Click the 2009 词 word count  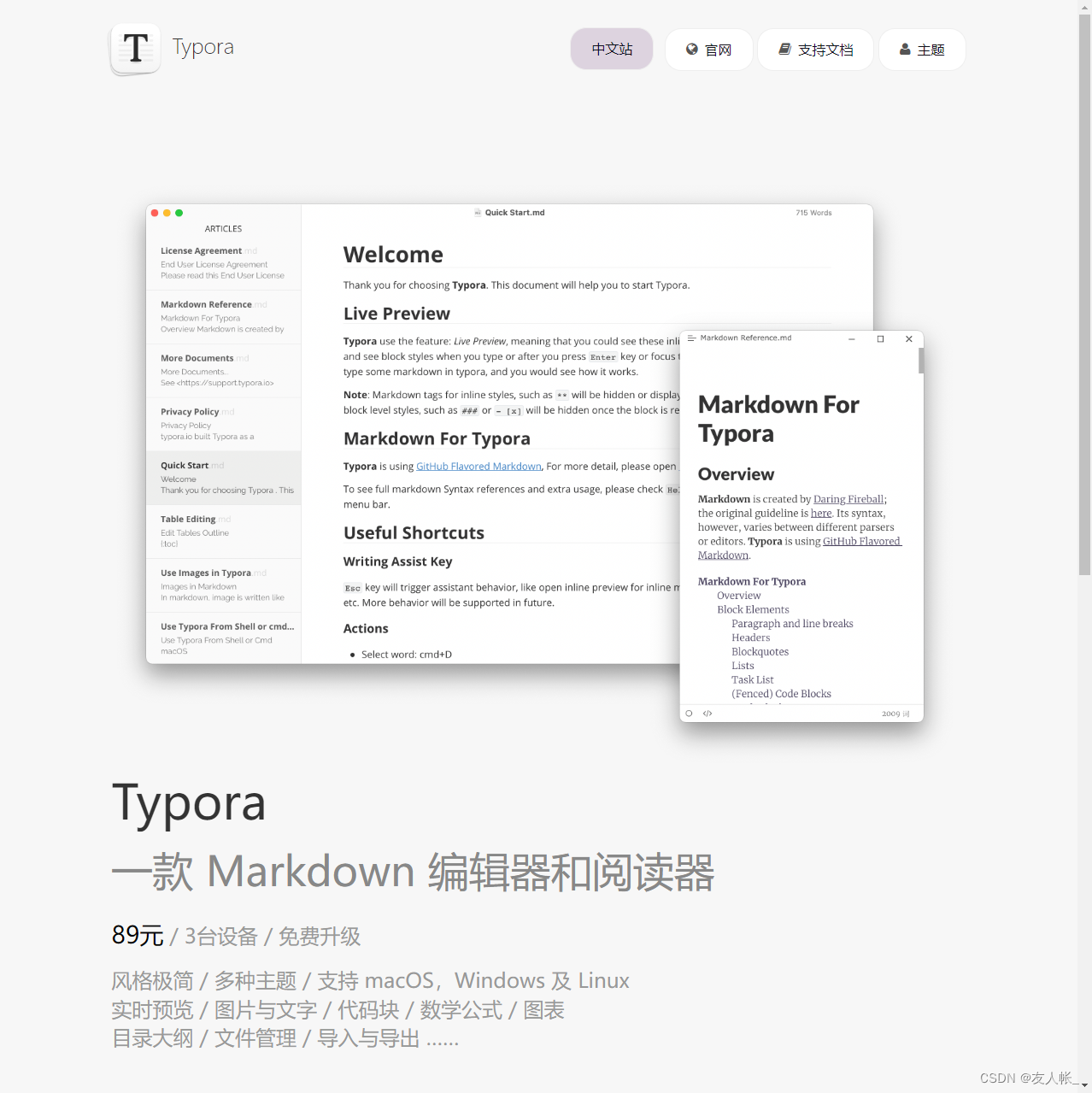click(895, 714)
